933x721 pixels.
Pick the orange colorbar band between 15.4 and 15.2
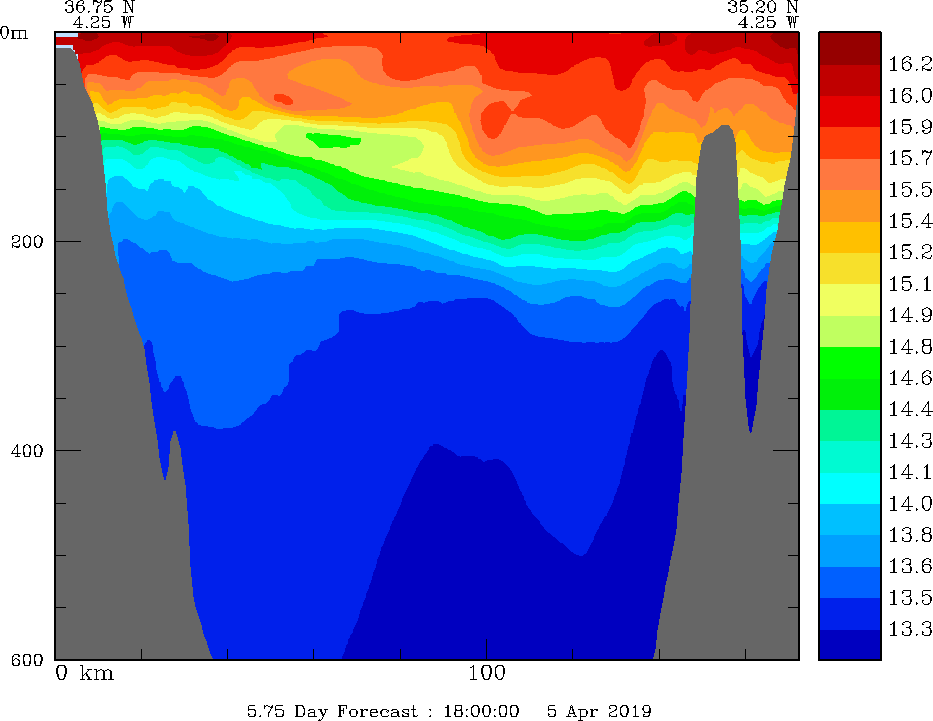(x=850, y=237)
